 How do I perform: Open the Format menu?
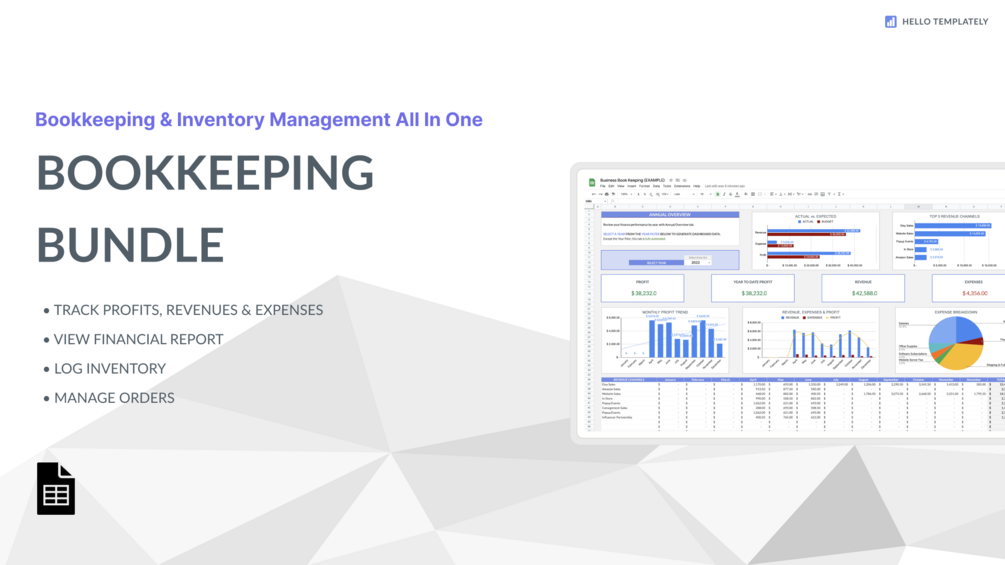coord(644,186)
